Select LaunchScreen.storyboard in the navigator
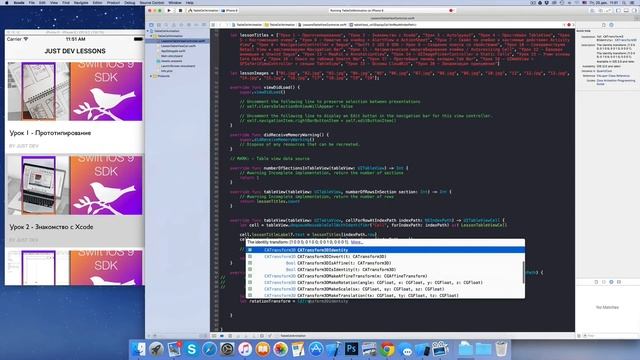The image size is (640, 360). click(x=178, y=66)
